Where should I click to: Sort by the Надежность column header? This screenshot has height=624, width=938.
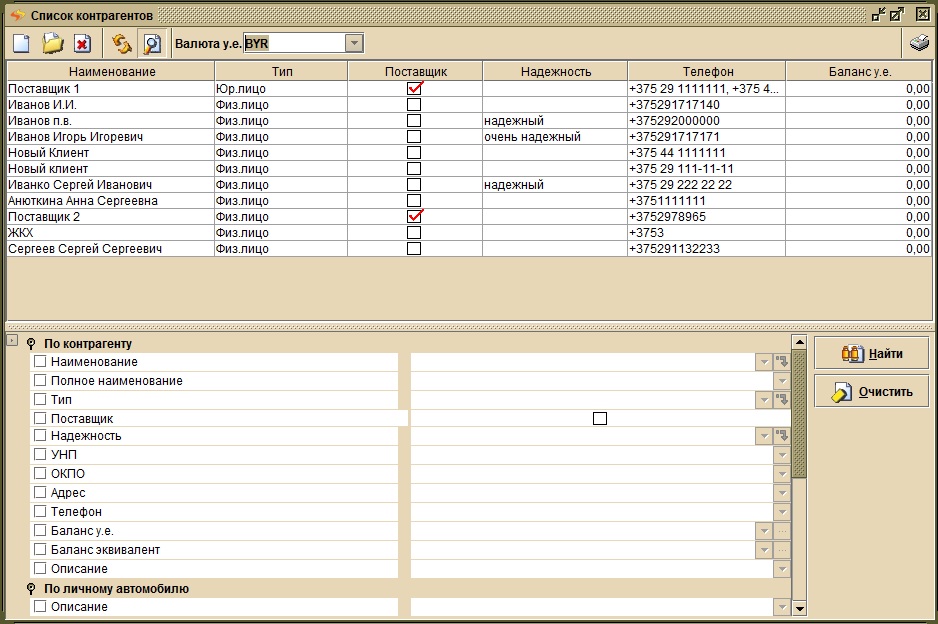pos(556,72)
